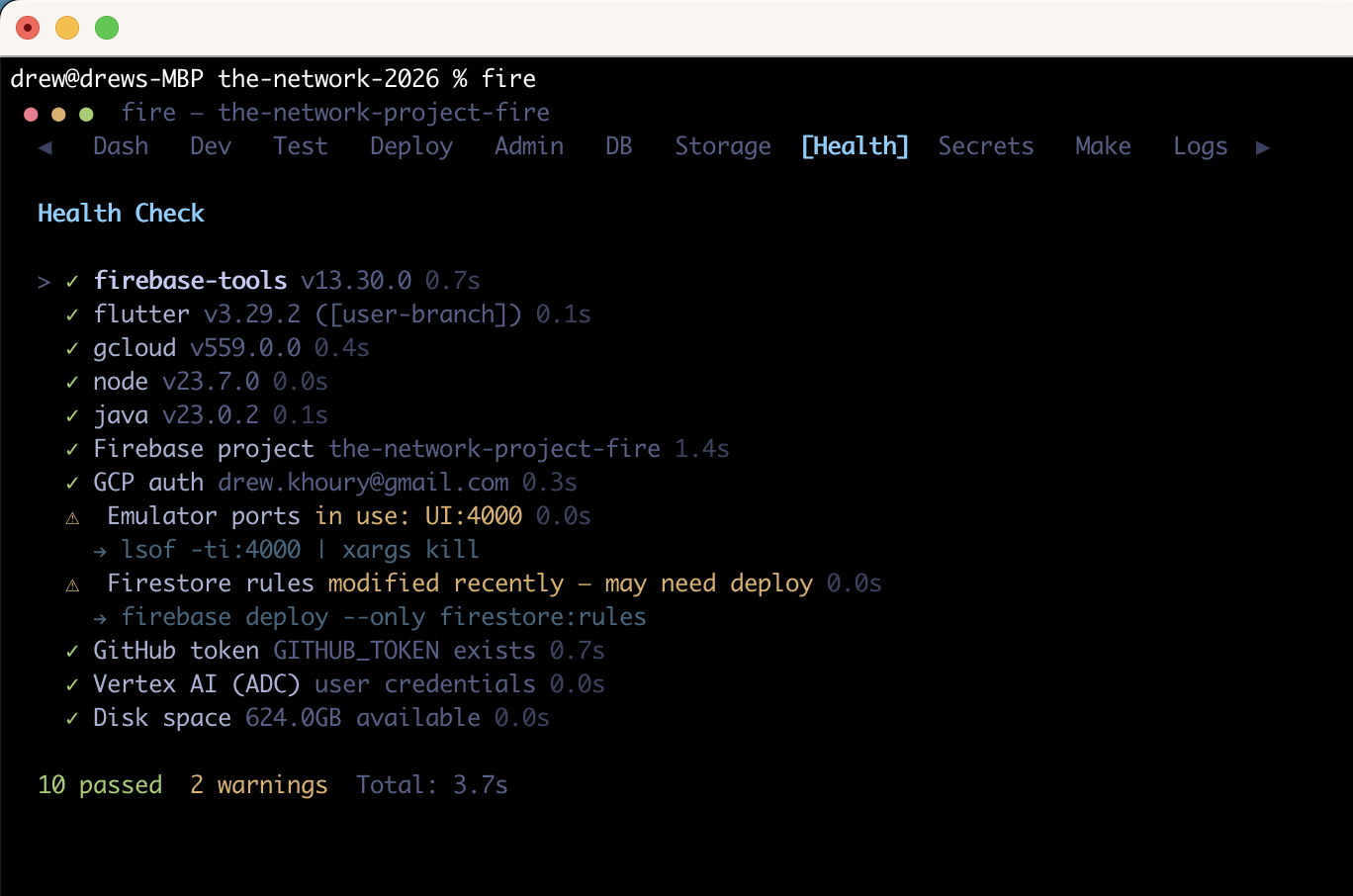Viewport: 1353px width, 896px height.
Task: Click the '10 passed' summary
Action: [x=100, y=785]
